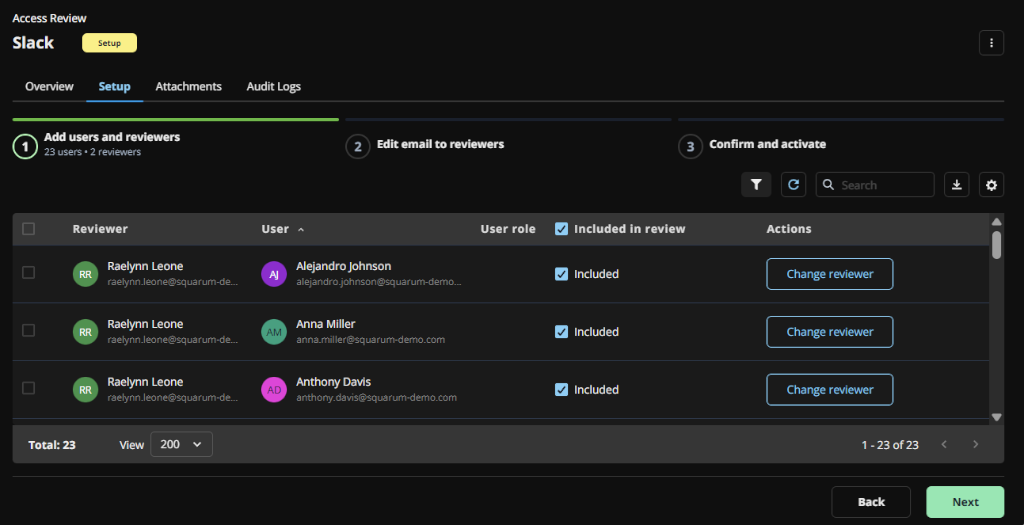This screenshot has height=525, width=1024.
Task: Click the search magnifier icon
Action: coord(828,185)
